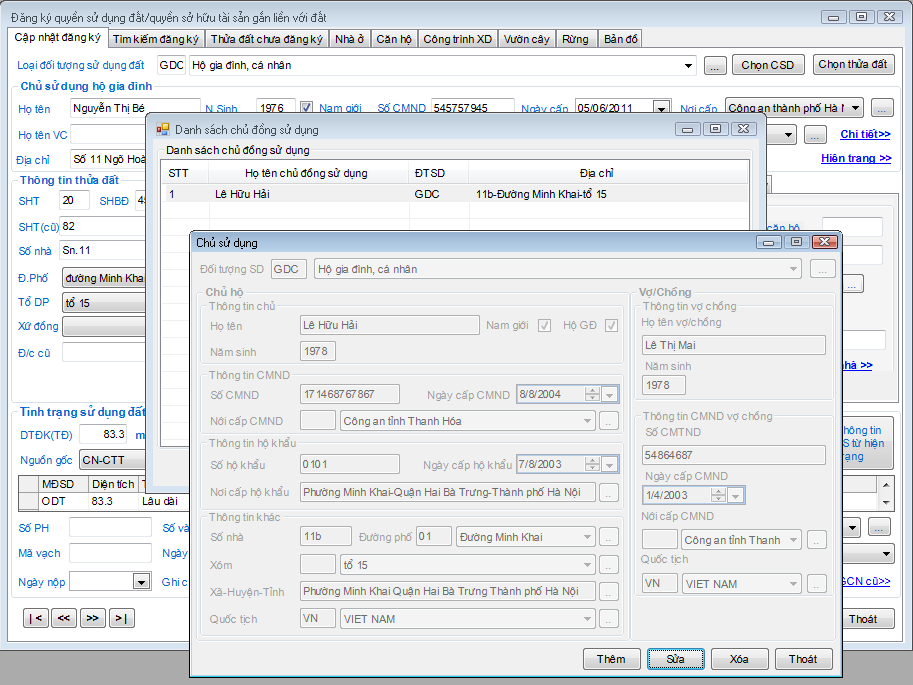Switch to the Tìm kiếm đăng ký tab
Screen dimensions: 913x685
pos(155,39)
